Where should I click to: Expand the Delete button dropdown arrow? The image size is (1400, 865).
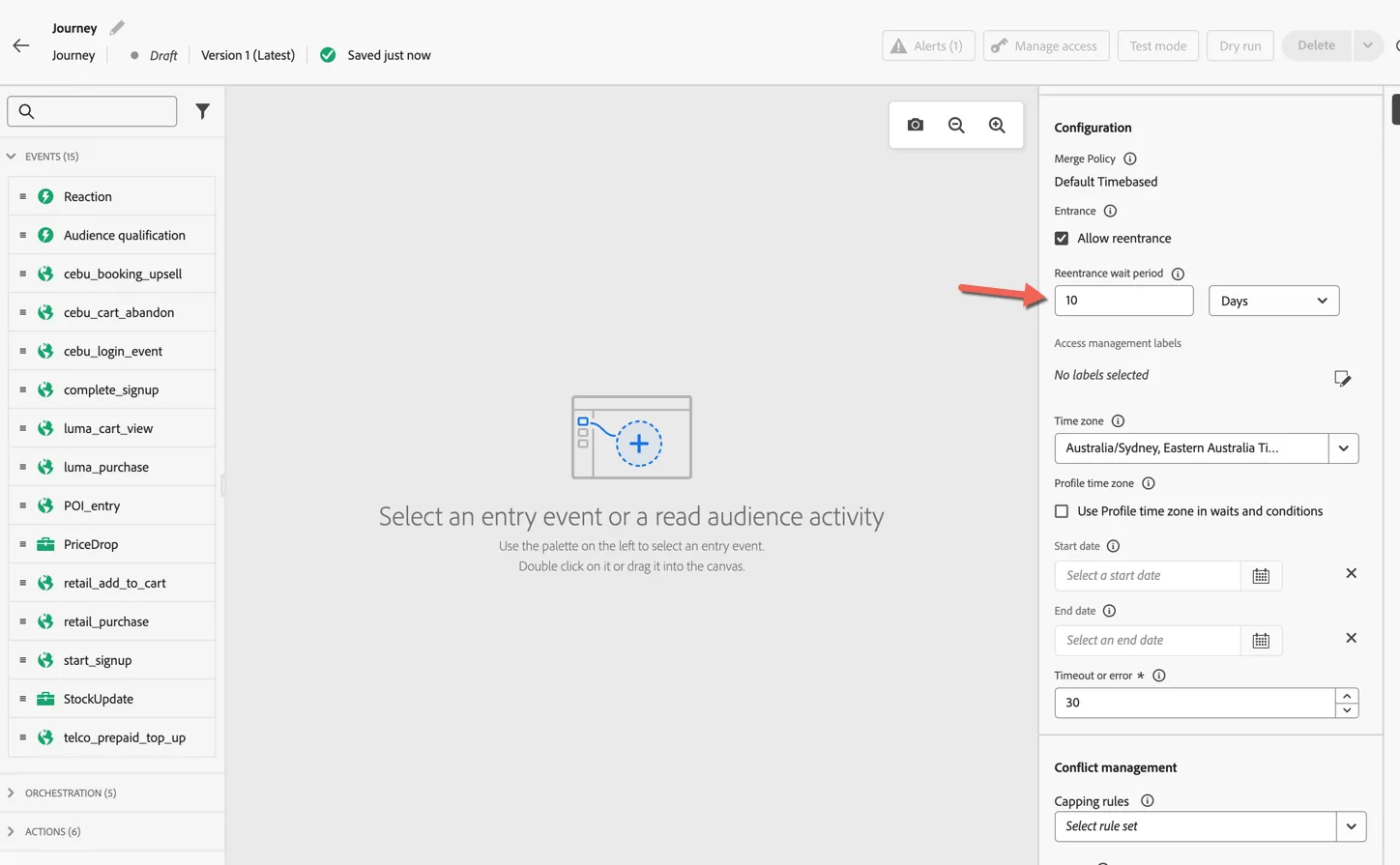pos(1367,45)
